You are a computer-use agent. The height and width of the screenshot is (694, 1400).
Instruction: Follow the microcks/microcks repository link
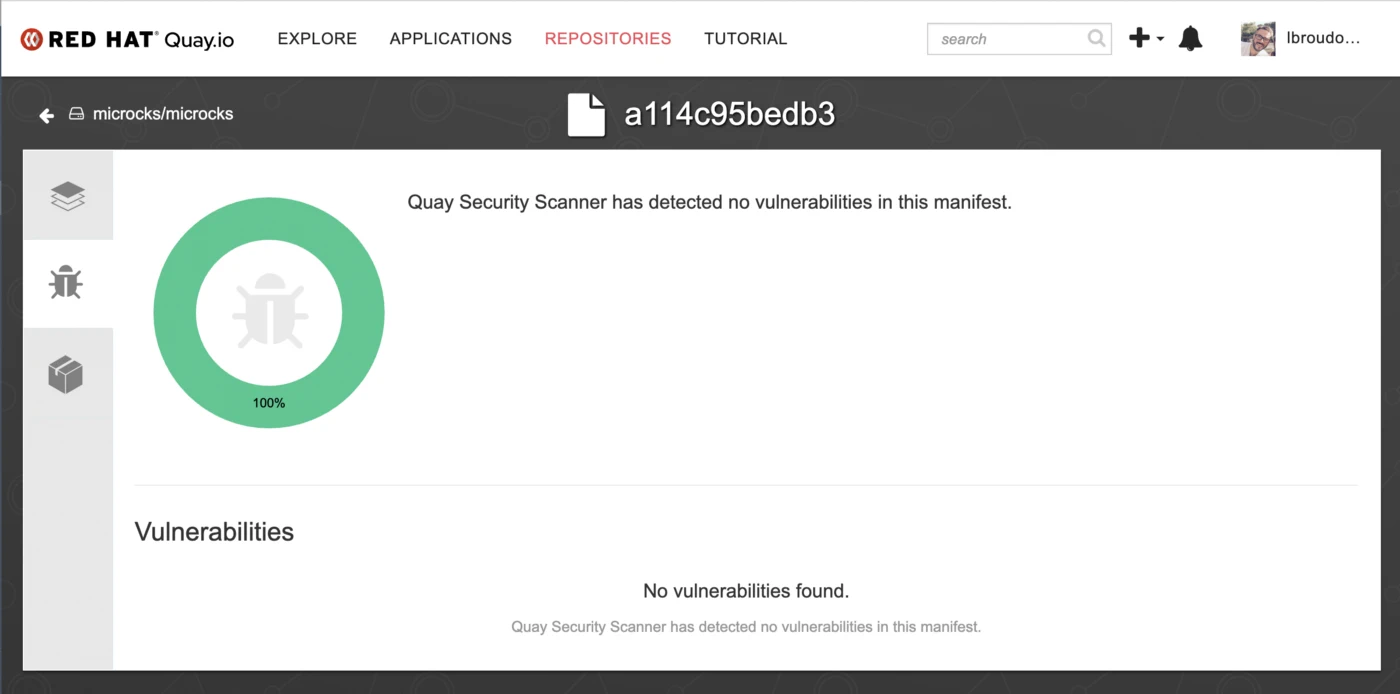point(163,114)
